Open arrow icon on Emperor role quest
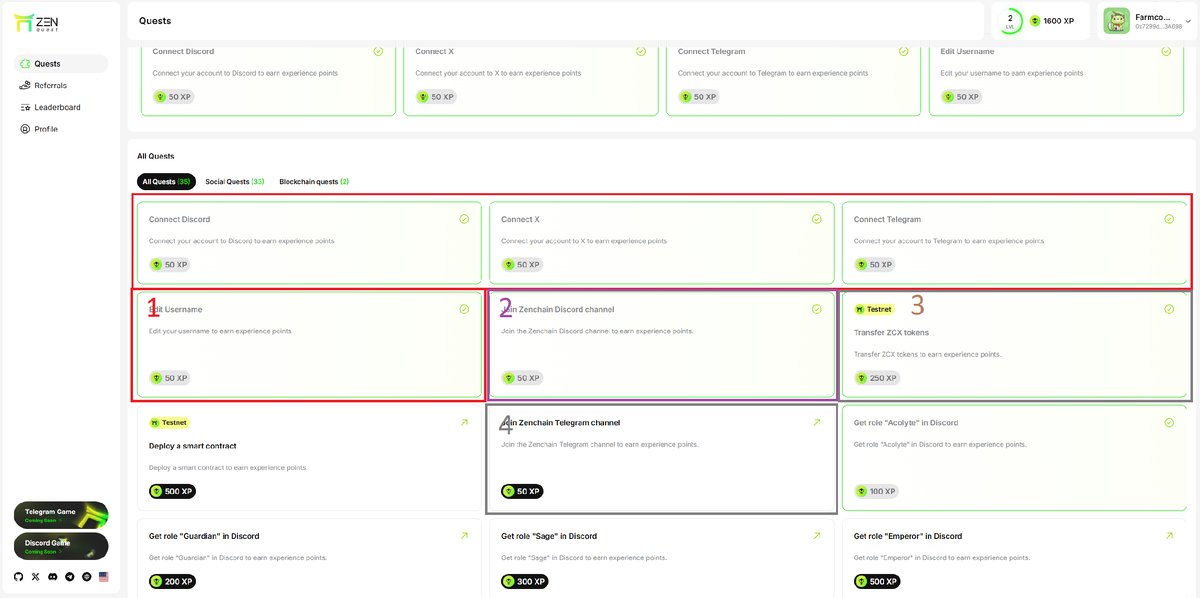Screen dimensions: 1200x598 pyautogui.click(x=1169, y=536)
